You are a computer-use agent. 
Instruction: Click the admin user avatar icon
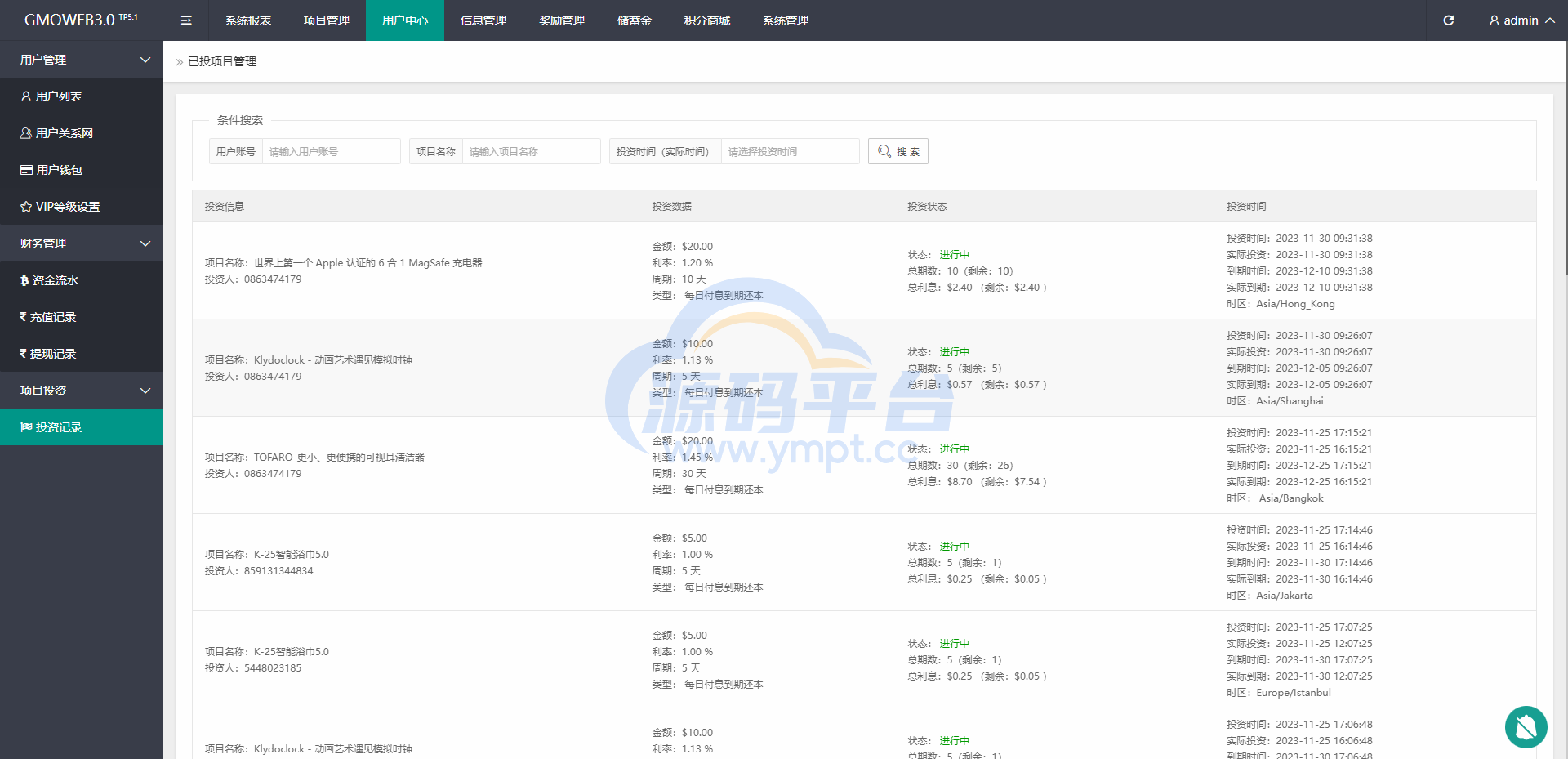tap(1494, 20)
